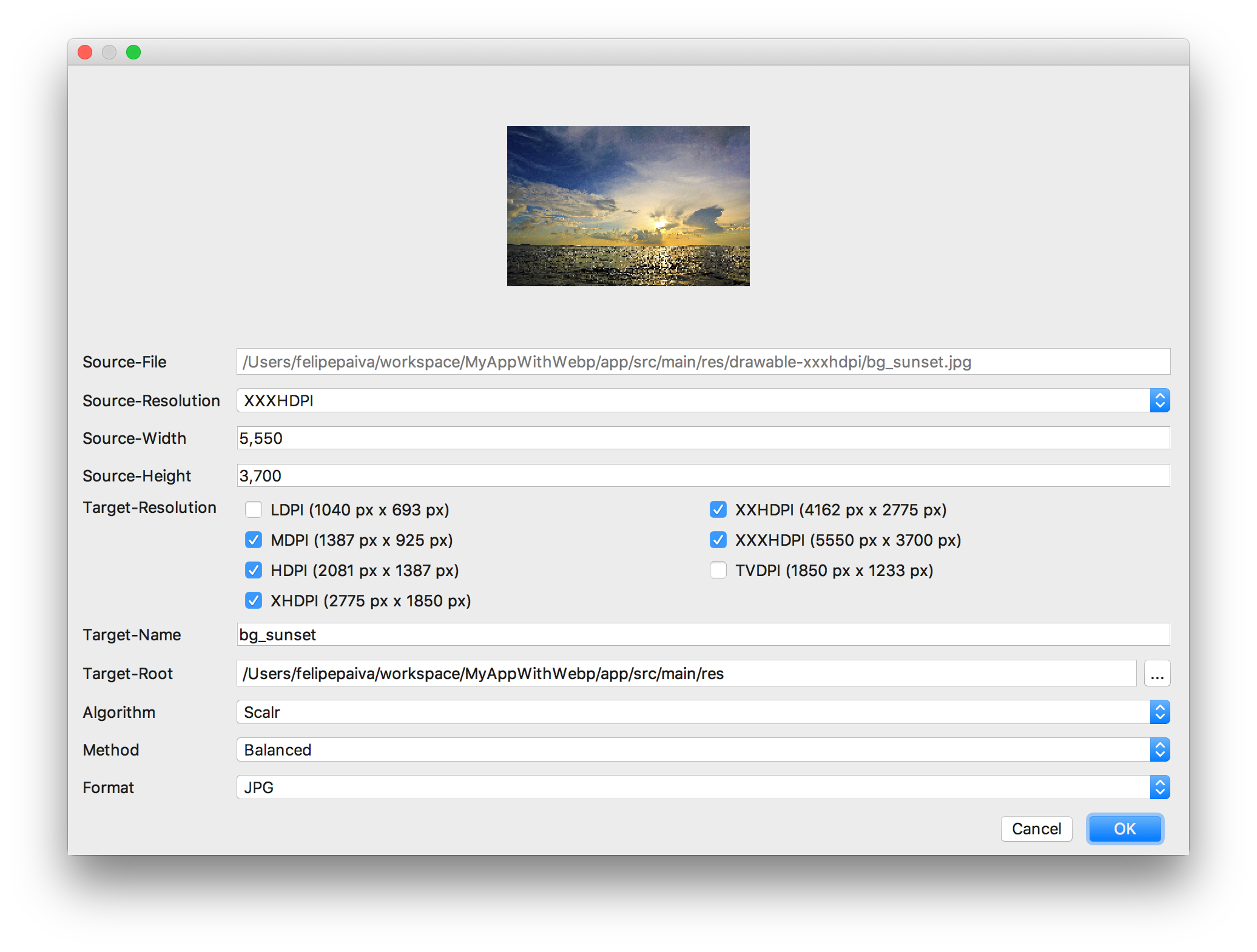The width and height of the screenshot is (1257, 952).
Task: Uncheck the XXXHDPI target resolution
Action: [x=718, y=540]
